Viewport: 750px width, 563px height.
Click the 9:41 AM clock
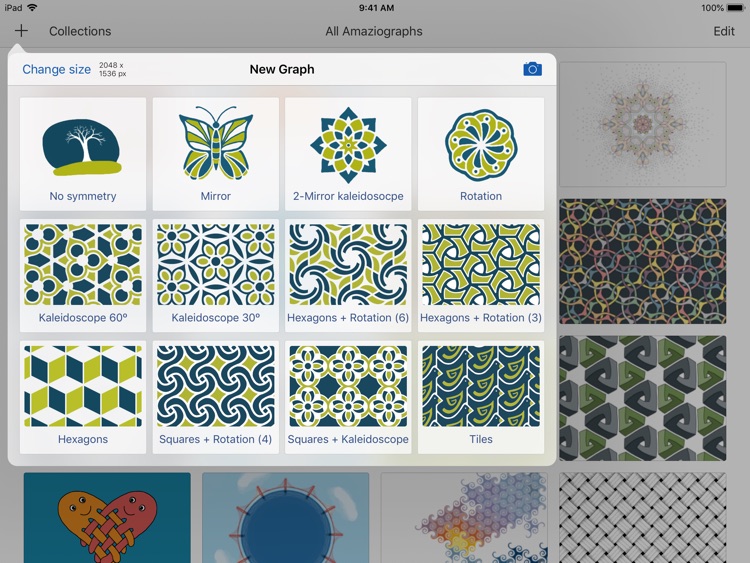click(x=376, y=8)
